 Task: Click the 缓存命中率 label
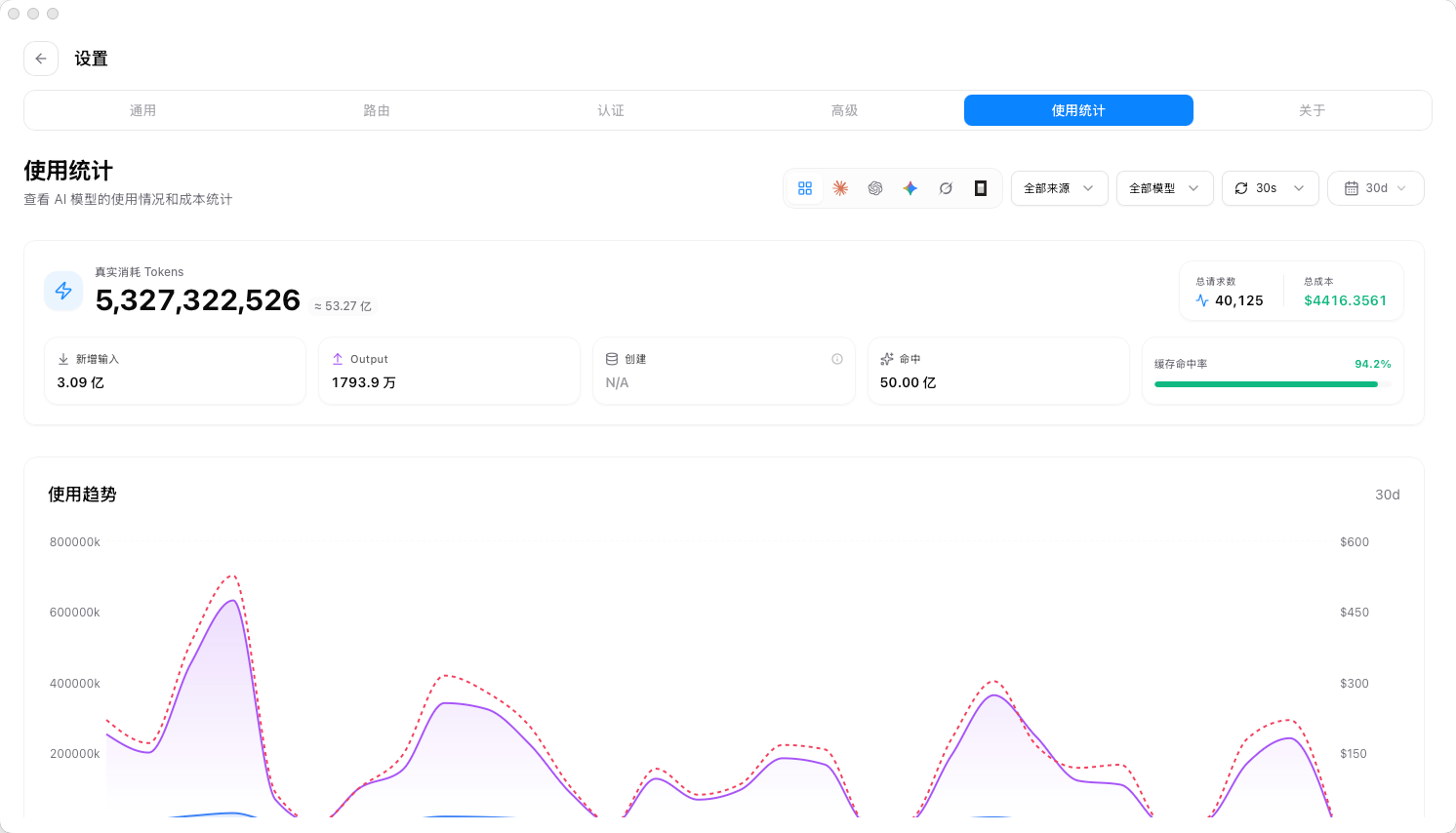(x=1181, y=364)
